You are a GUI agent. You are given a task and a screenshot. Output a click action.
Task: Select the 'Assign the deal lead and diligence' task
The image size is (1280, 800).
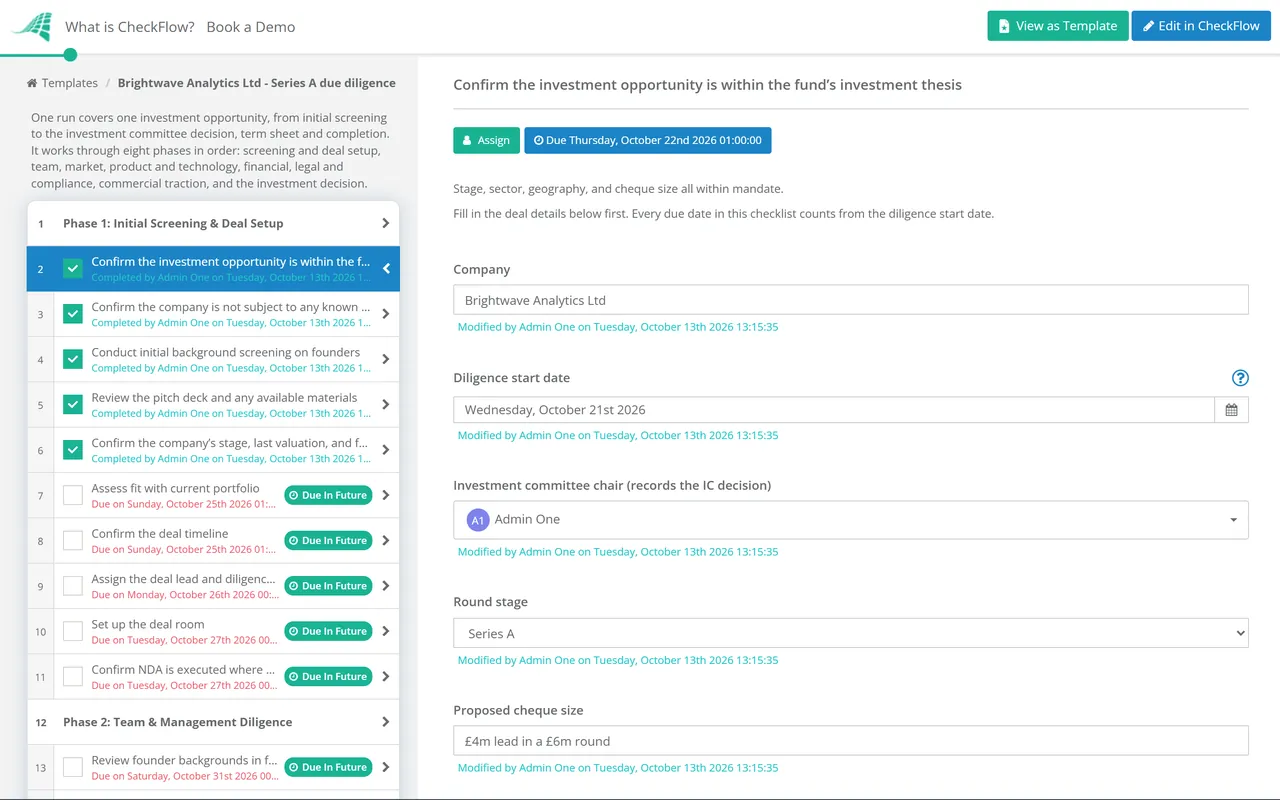pos(213,586)
